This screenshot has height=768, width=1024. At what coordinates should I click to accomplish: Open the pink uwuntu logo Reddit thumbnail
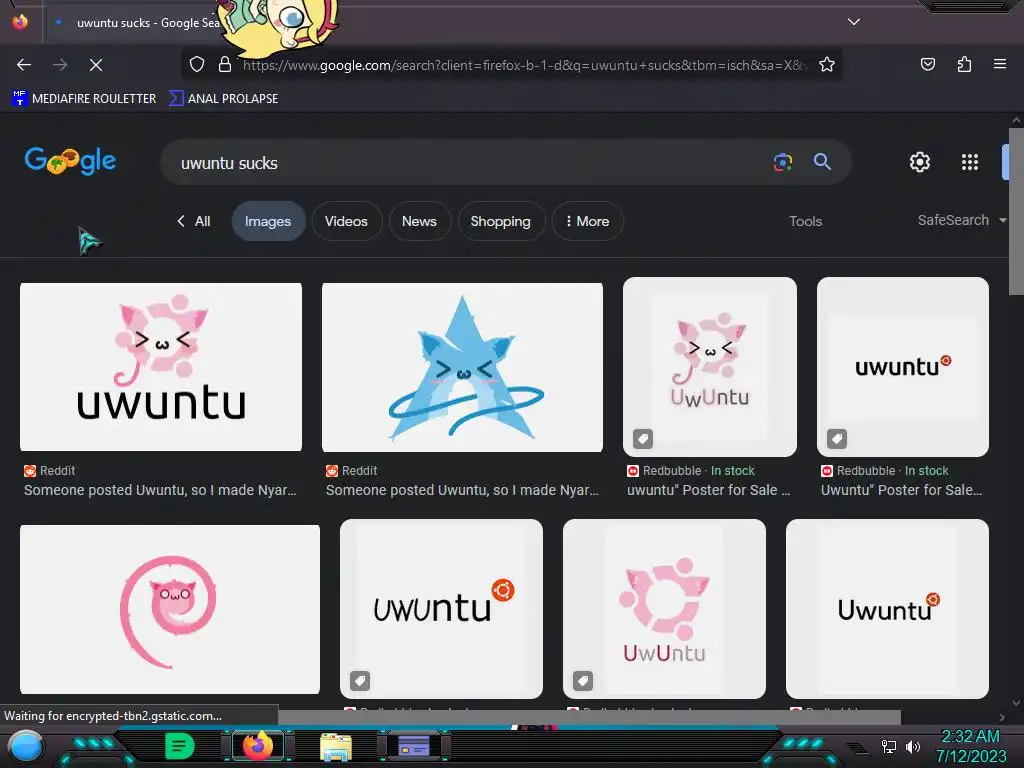(x=161, y=367)
